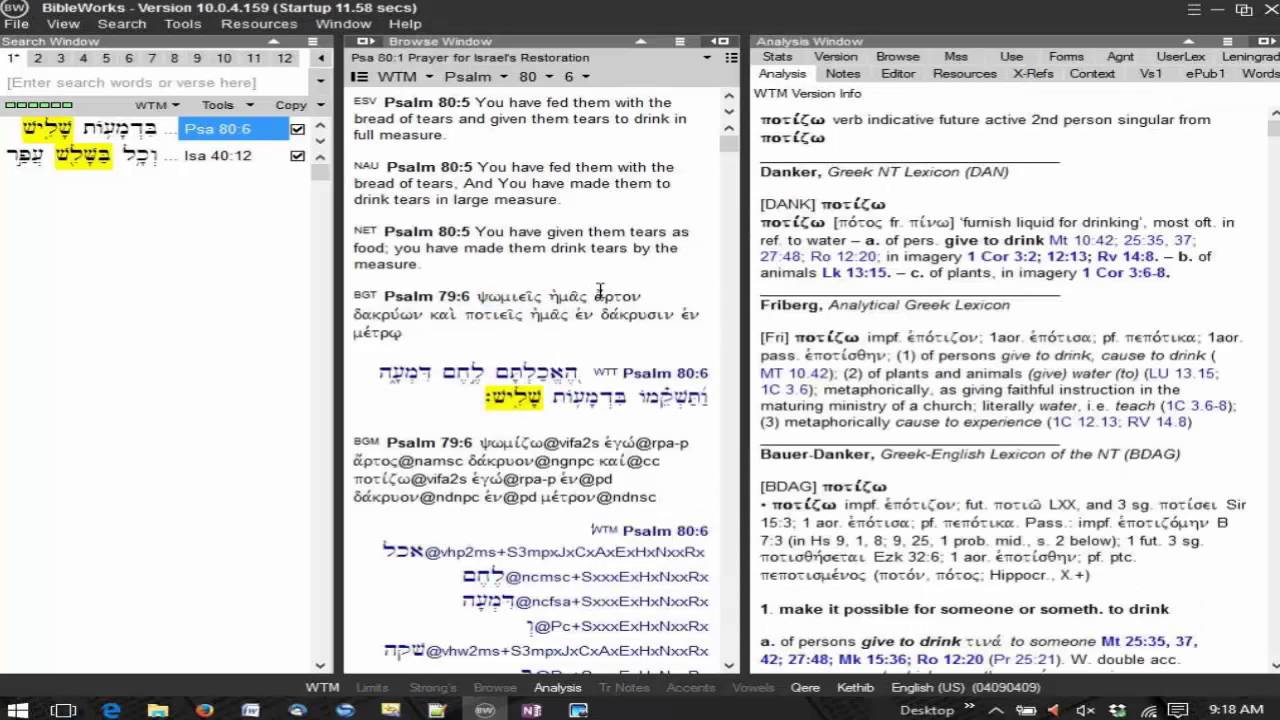Select search tab number 2

point(38,59)
